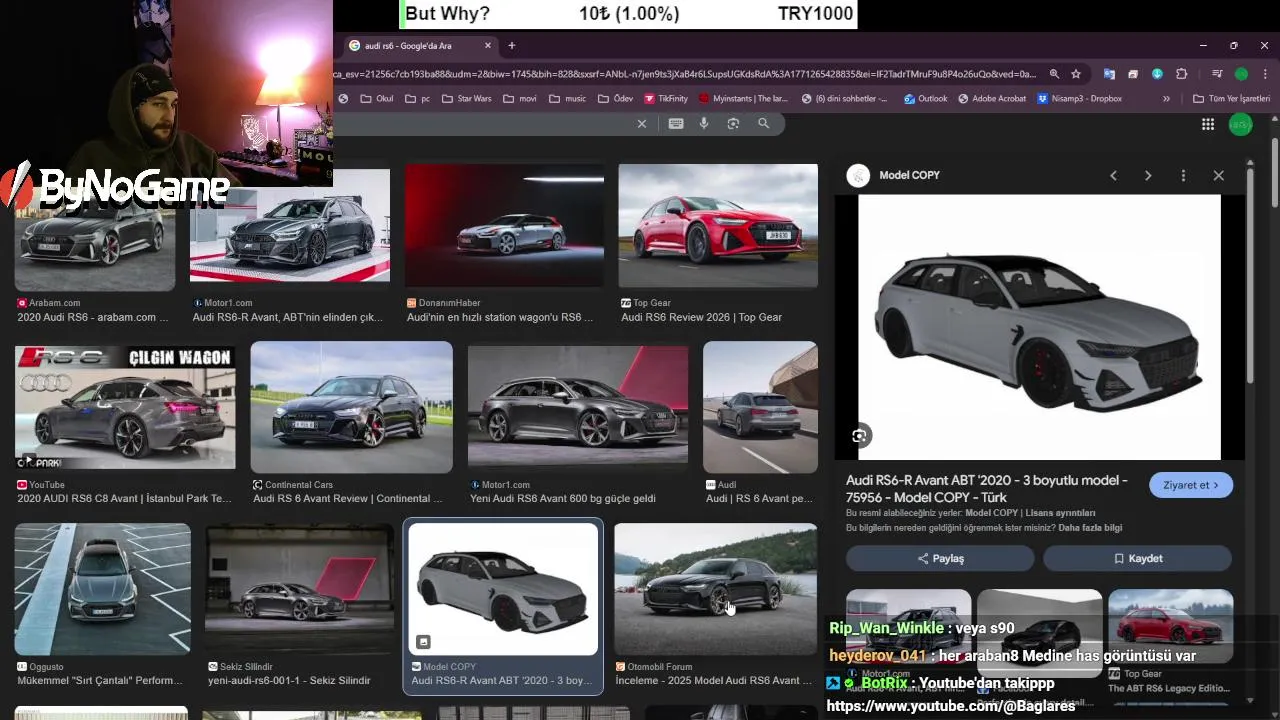This screenshot has height=720, width=1280.
Task: Open the address bar zoom magnifier icon
Action: click(x=1054, y=74)
